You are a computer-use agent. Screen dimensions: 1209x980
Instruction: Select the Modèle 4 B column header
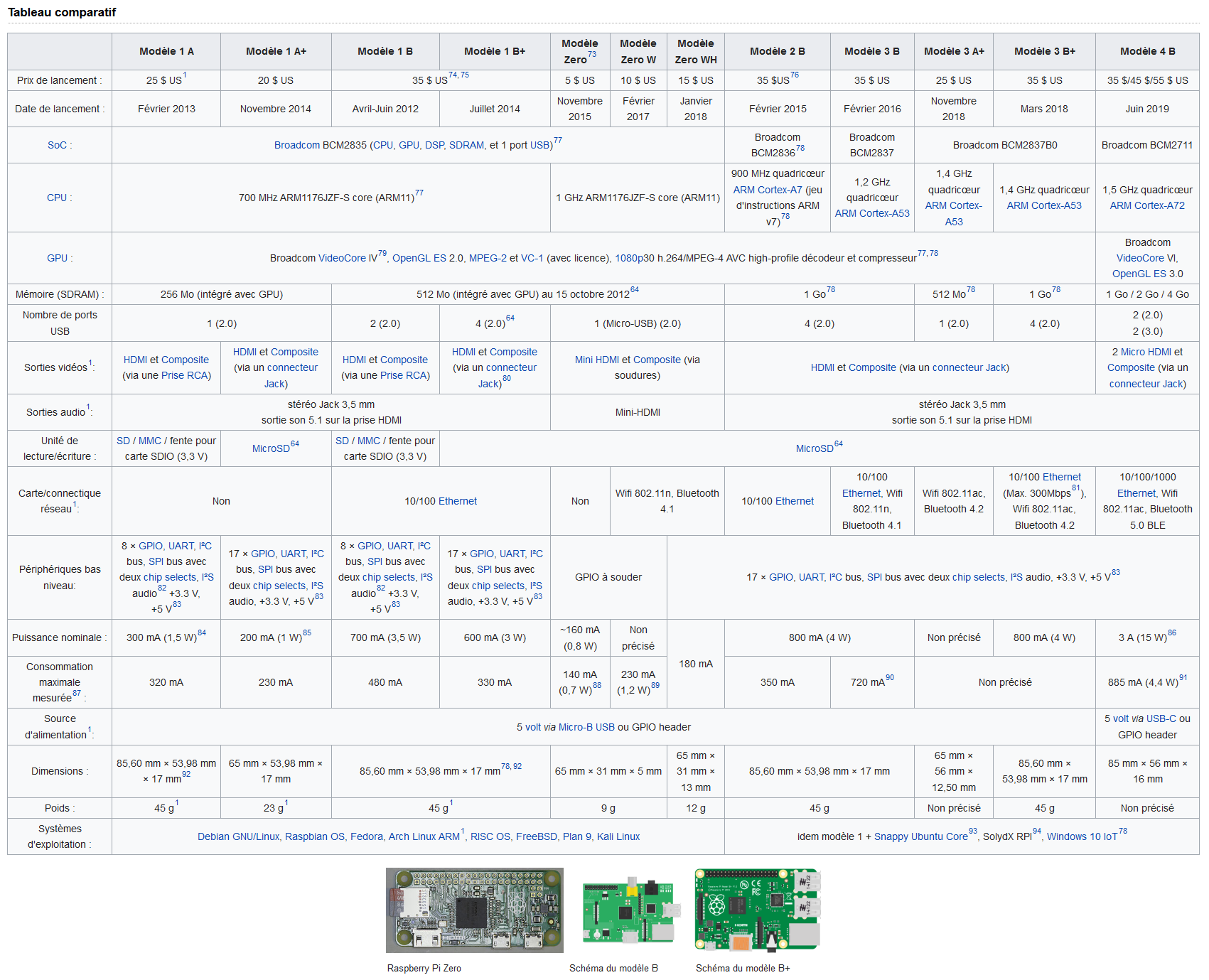tap(1147, 51)
